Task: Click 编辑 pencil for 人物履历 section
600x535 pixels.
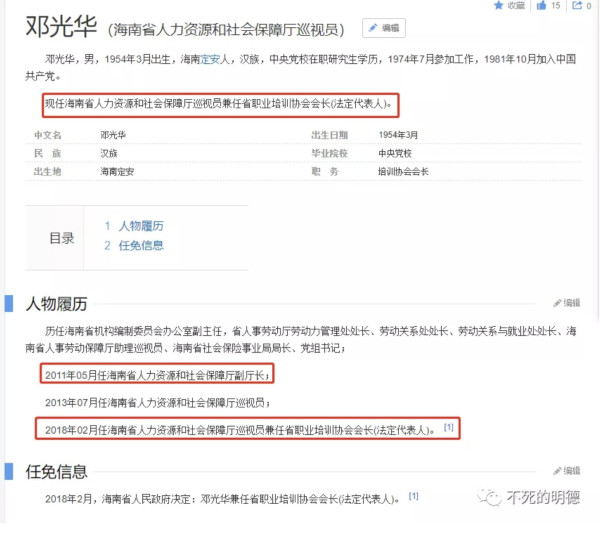Action: [567, 303]
